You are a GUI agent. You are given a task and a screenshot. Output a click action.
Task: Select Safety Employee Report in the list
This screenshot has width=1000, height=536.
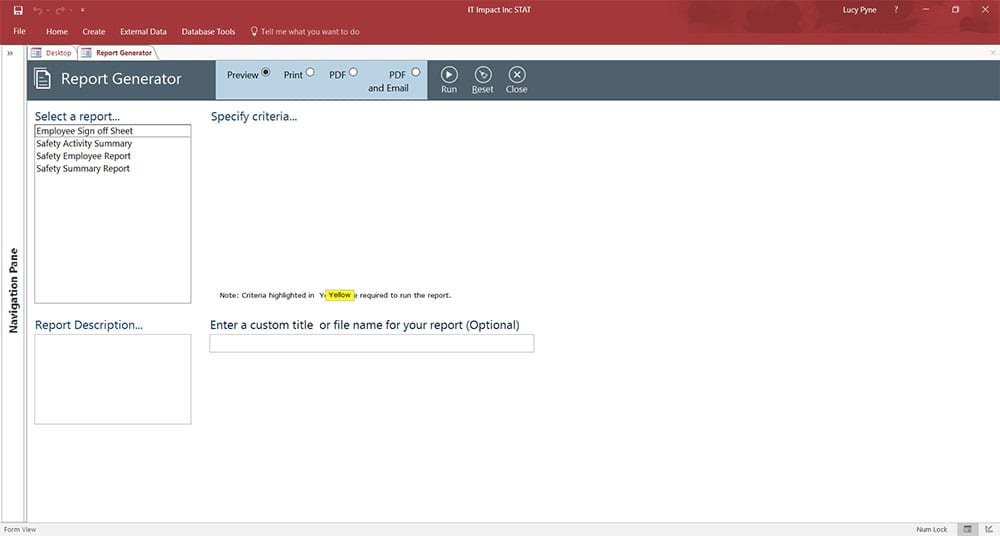tap(113, 156)
